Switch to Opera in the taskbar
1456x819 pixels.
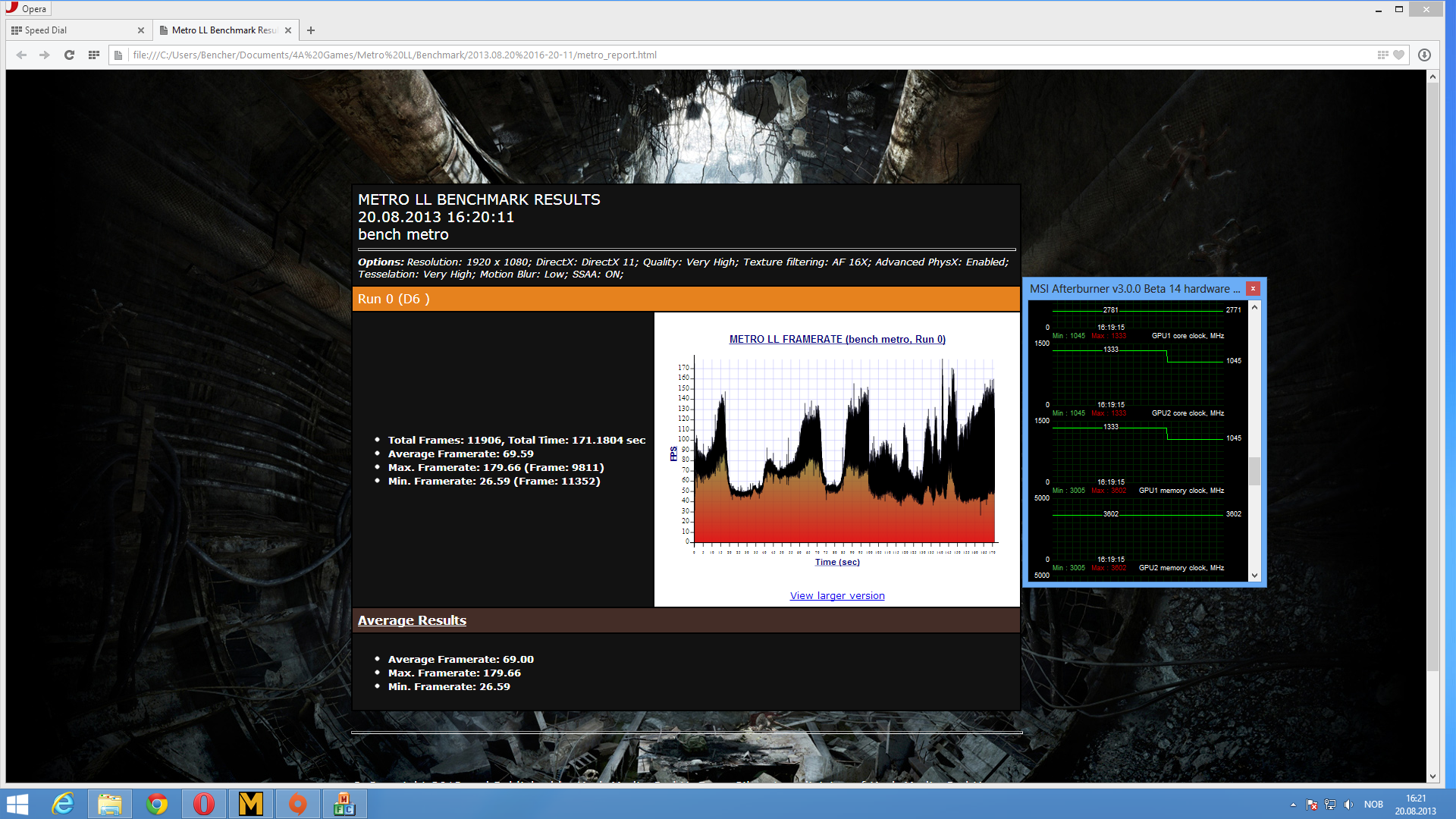[204, 804]
